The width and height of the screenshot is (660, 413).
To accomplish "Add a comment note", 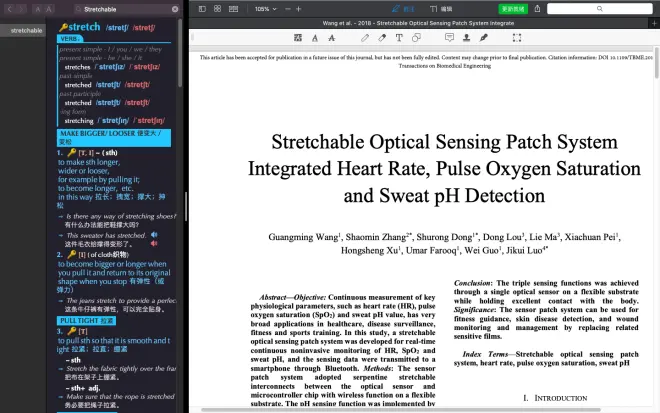I will point(450,38).
